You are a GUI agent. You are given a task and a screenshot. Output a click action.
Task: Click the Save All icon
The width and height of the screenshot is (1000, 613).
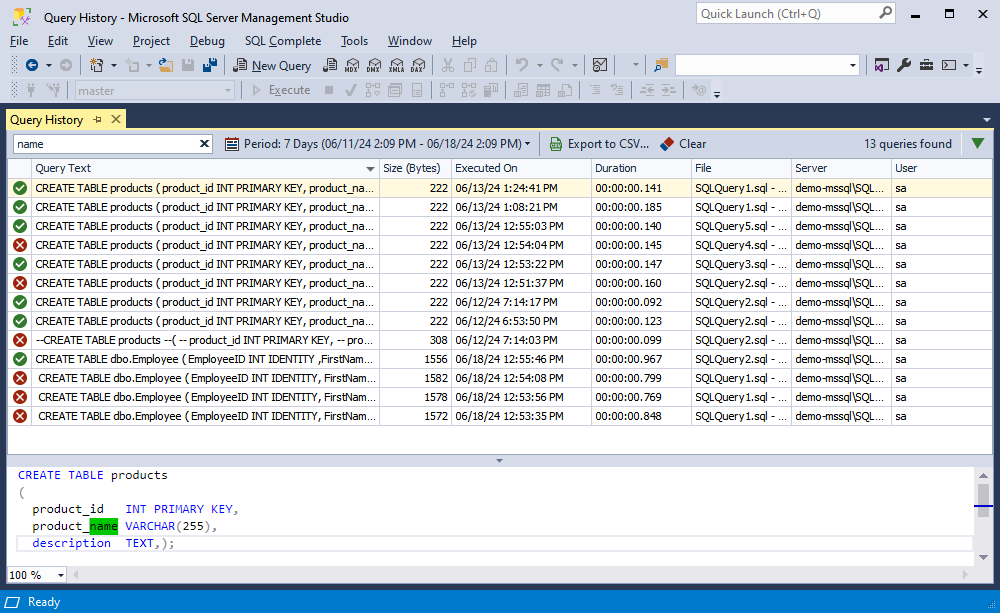[x=210, y=65]
